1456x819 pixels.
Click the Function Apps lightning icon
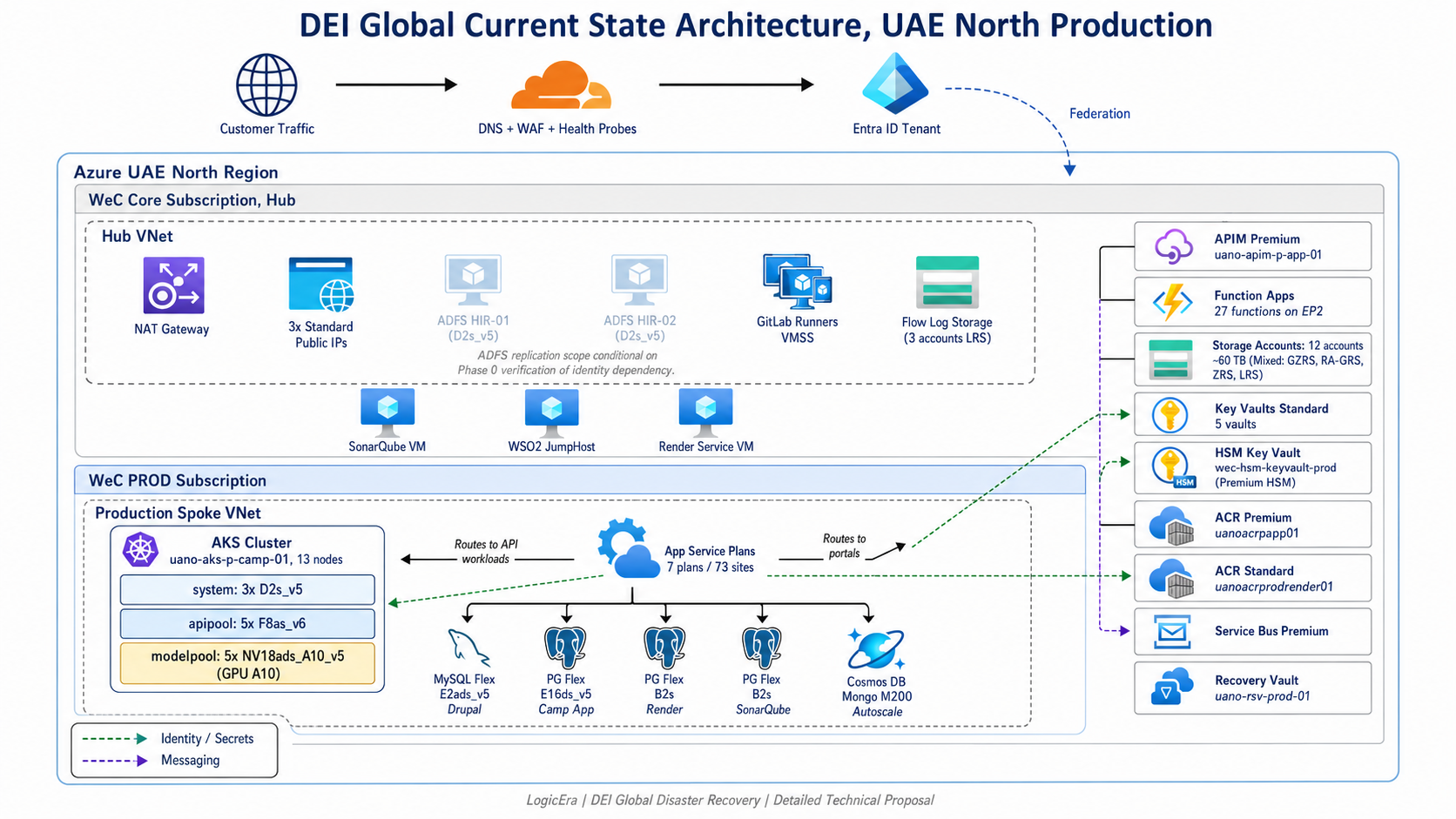click(1173, 302)
